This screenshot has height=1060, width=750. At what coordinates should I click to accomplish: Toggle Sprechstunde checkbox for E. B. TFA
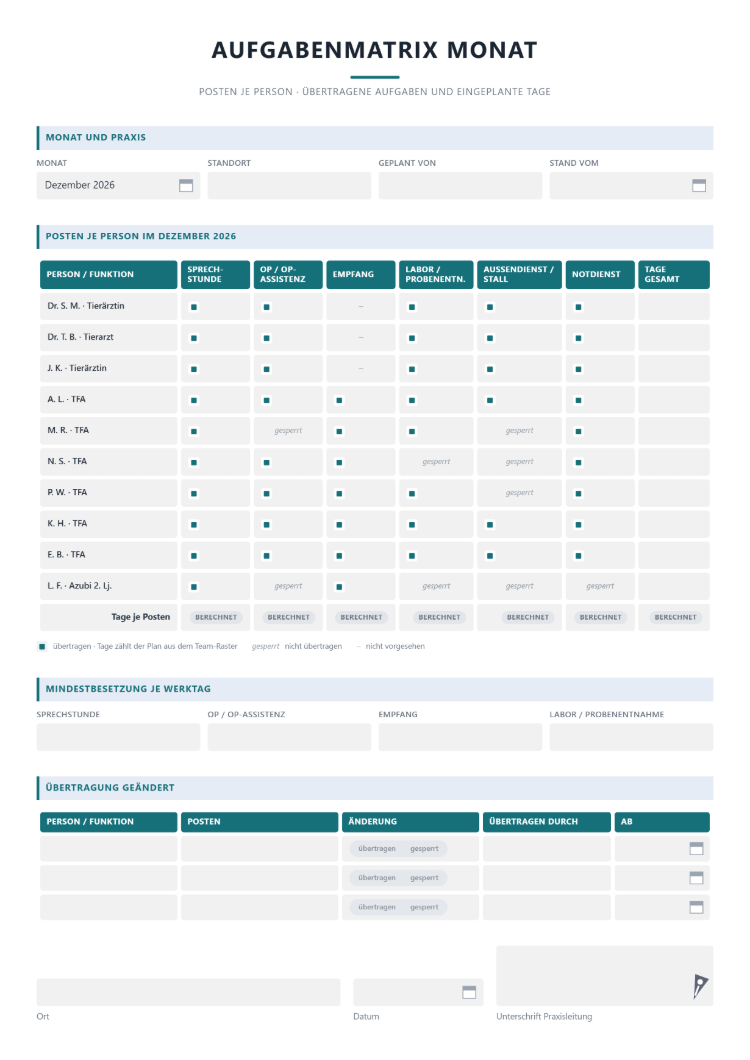tap(194, 556)
